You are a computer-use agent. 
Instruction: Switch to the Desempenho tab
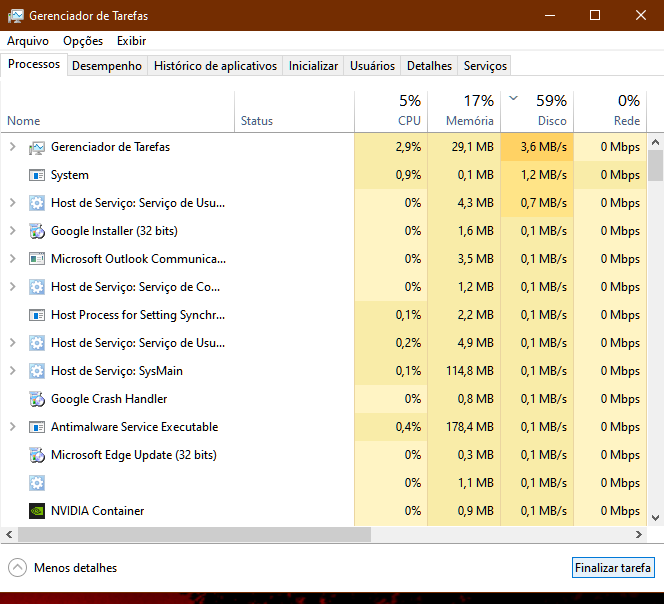coord(107,66)
